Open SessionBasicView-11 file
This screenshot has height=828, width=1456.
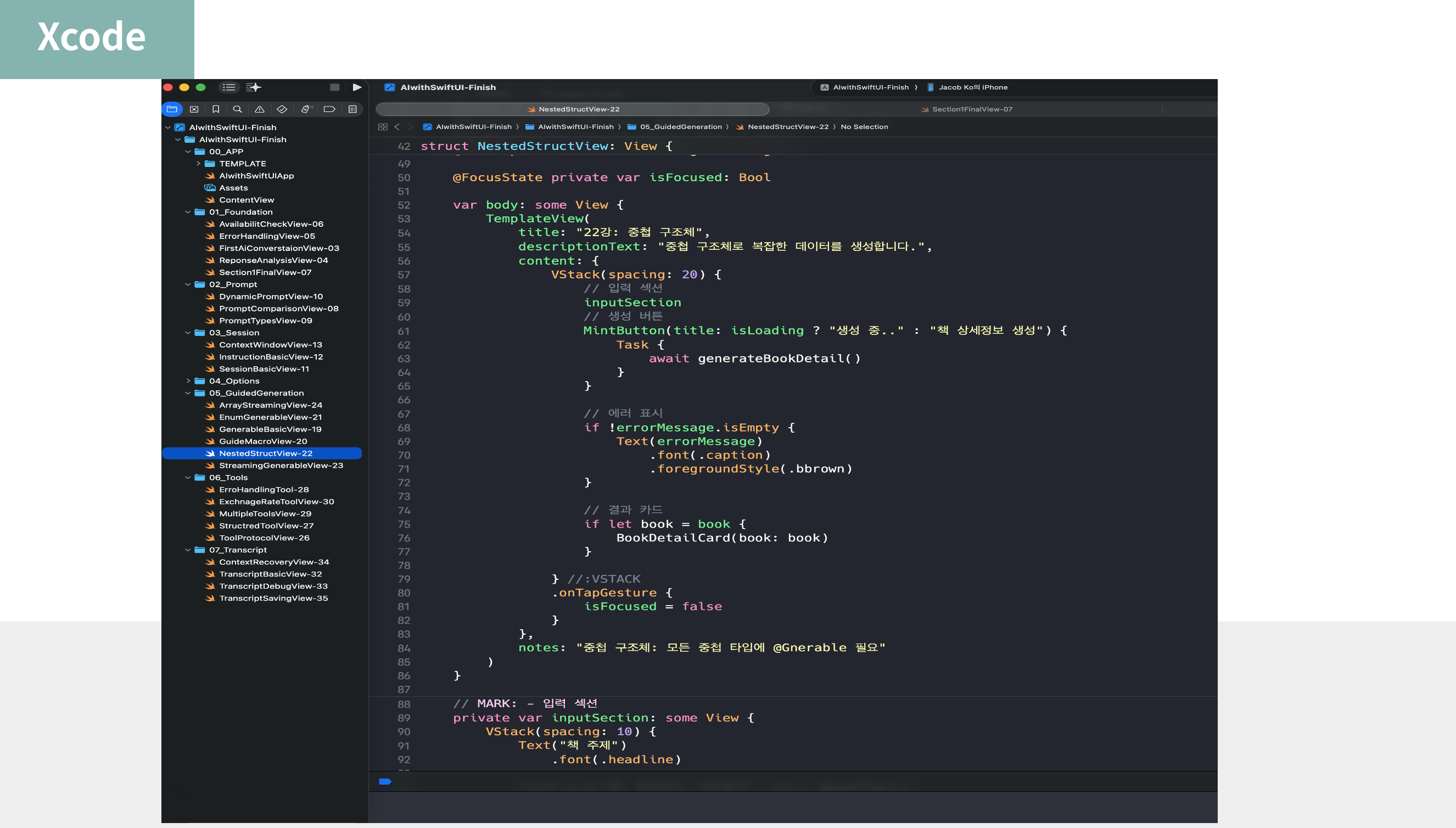tap(264, 369)
